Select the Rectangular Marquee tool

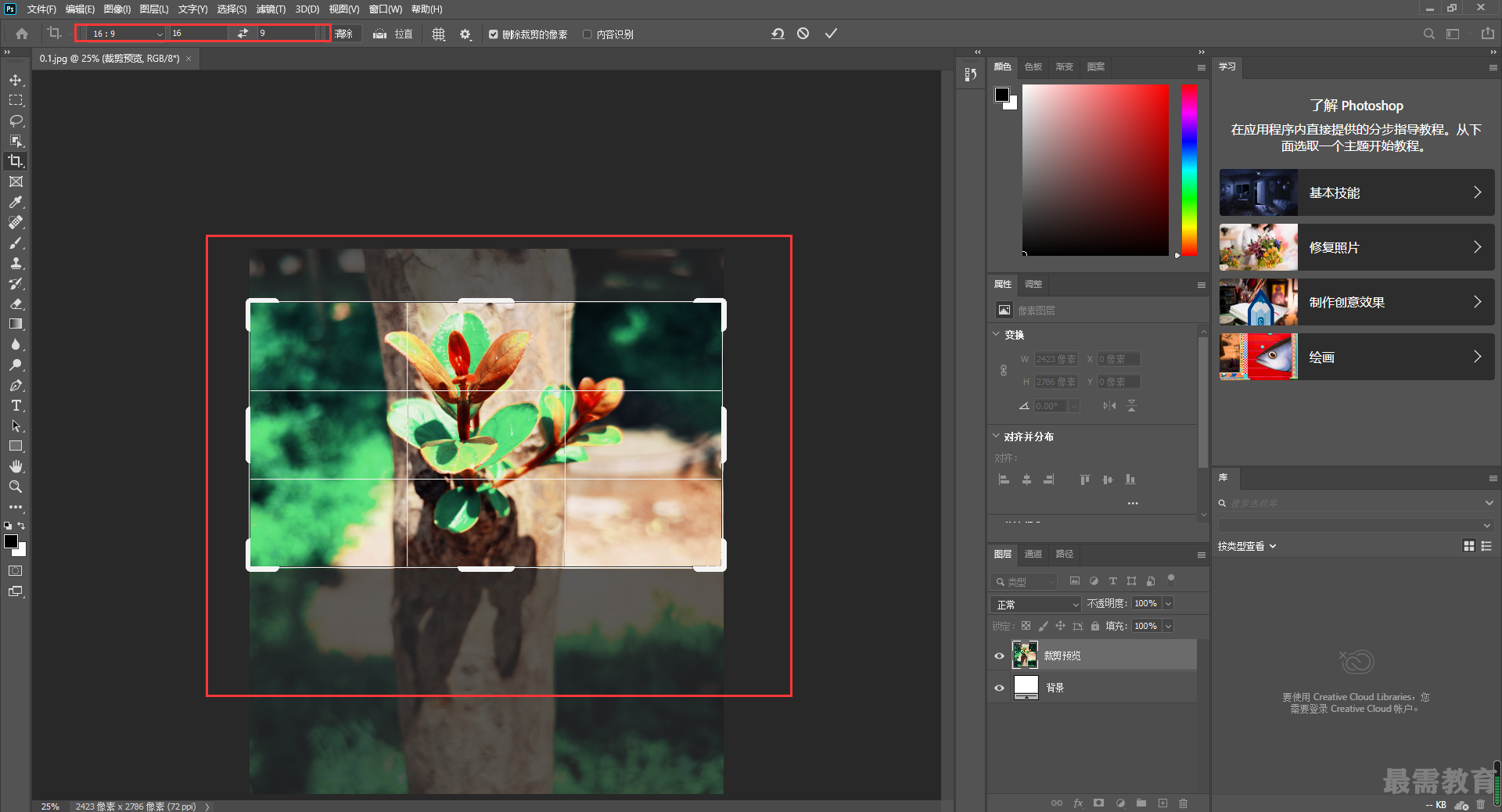(x=16, y=100)
